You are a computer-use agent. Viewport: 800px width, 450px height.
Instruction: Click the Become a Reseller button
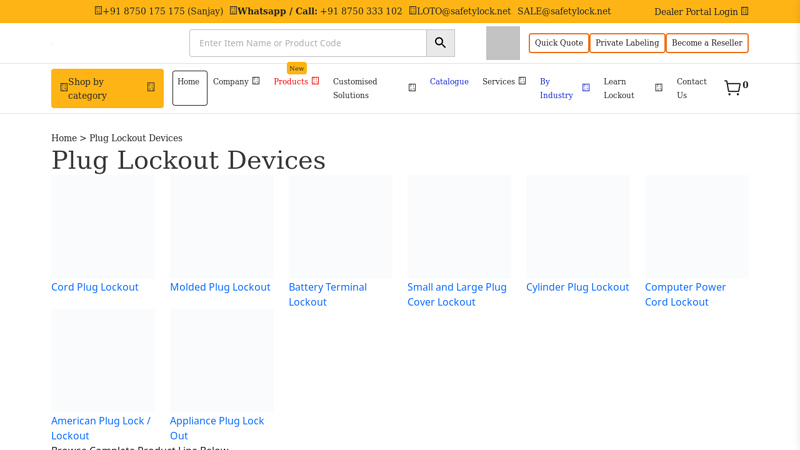pyautogui.click(x=707, y=43)
